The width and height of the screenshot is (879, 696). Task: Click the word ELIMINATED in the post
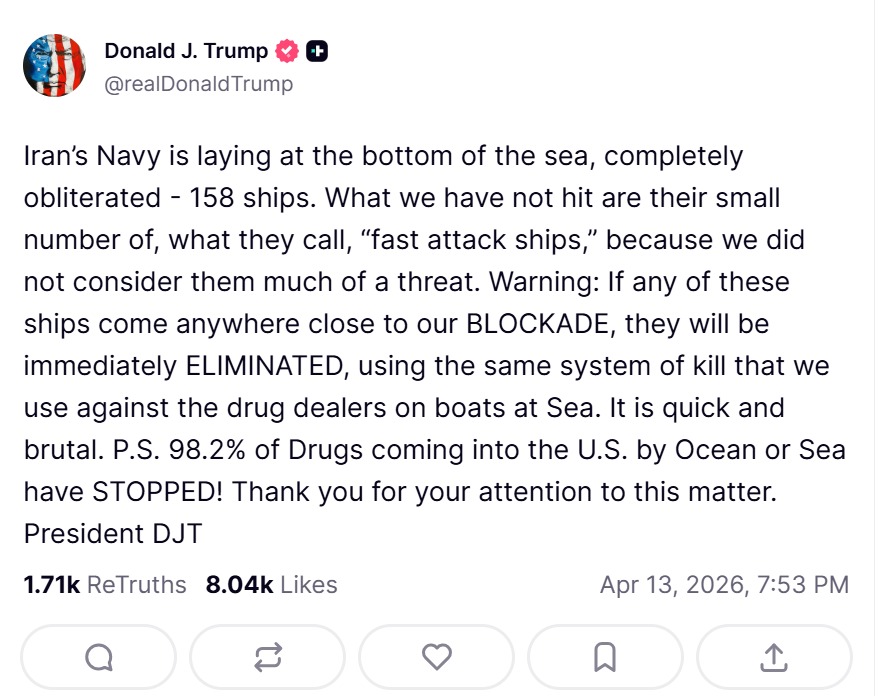[x=263, y=366]
